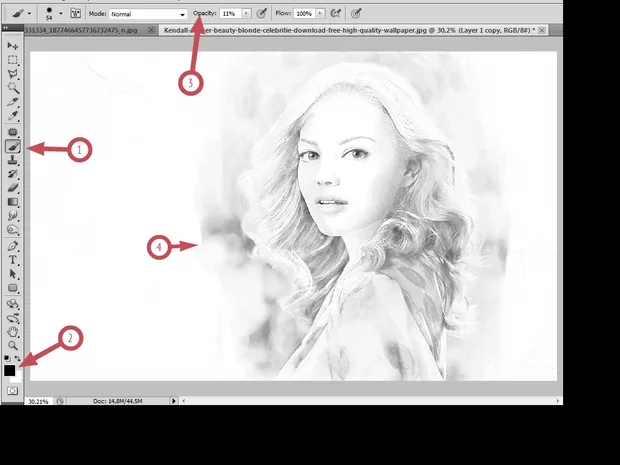Select the Eyedropper tool
Image resolution: width=620 pixels, height=465 pixels.
click(13, 116)
